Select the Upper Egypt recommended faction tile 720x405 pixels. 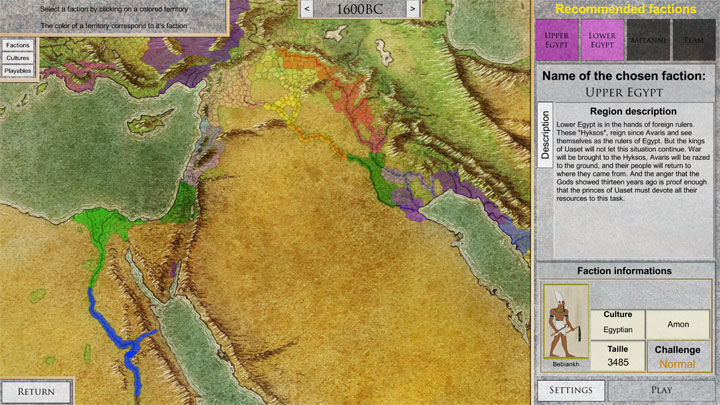point(556,42)
